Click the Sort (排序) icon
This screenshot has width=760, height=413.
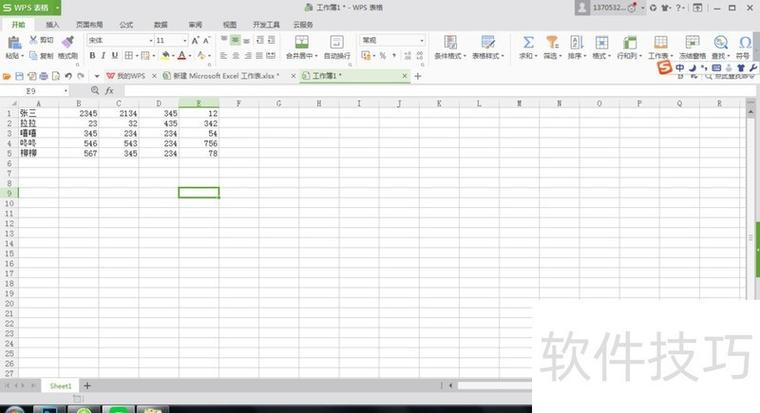tap(576, 42)
